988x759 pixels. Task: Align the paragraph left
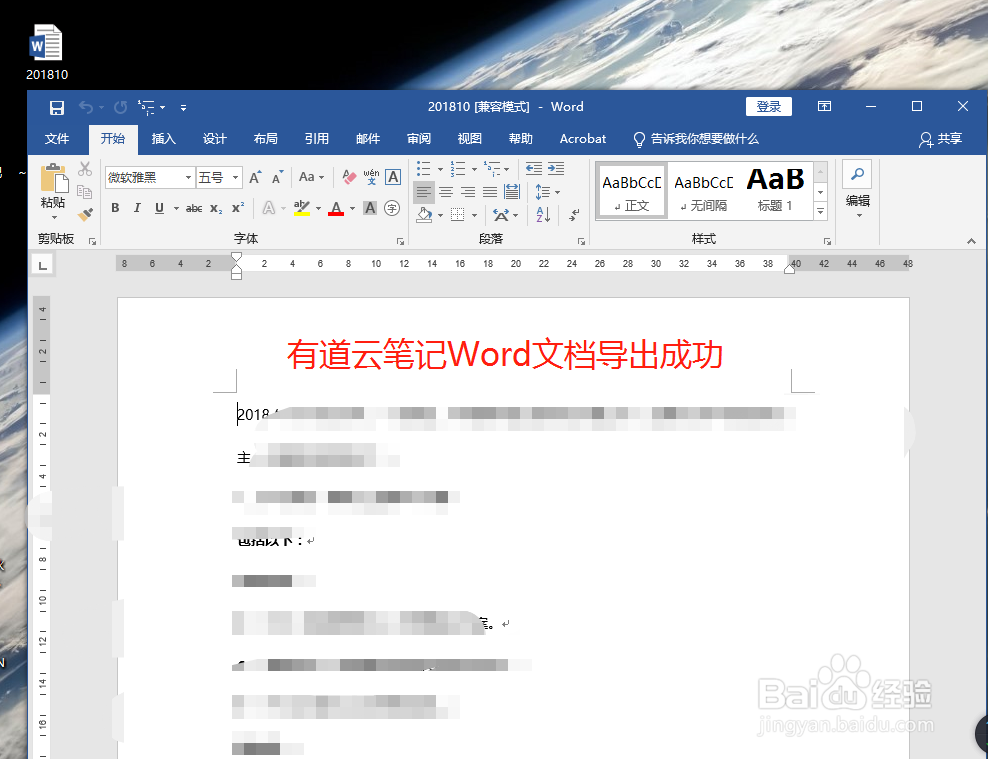tap(424, 192)
